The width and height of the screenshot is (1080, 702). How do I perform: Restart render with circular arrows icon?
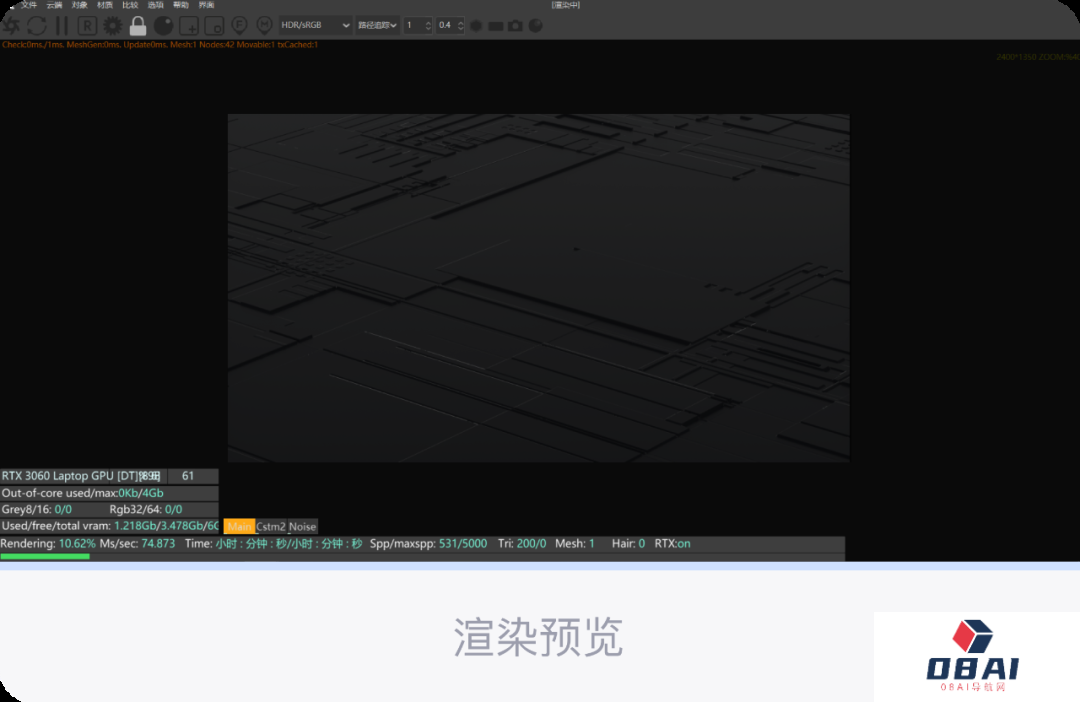pyautogui.click(x=37, y=25)
